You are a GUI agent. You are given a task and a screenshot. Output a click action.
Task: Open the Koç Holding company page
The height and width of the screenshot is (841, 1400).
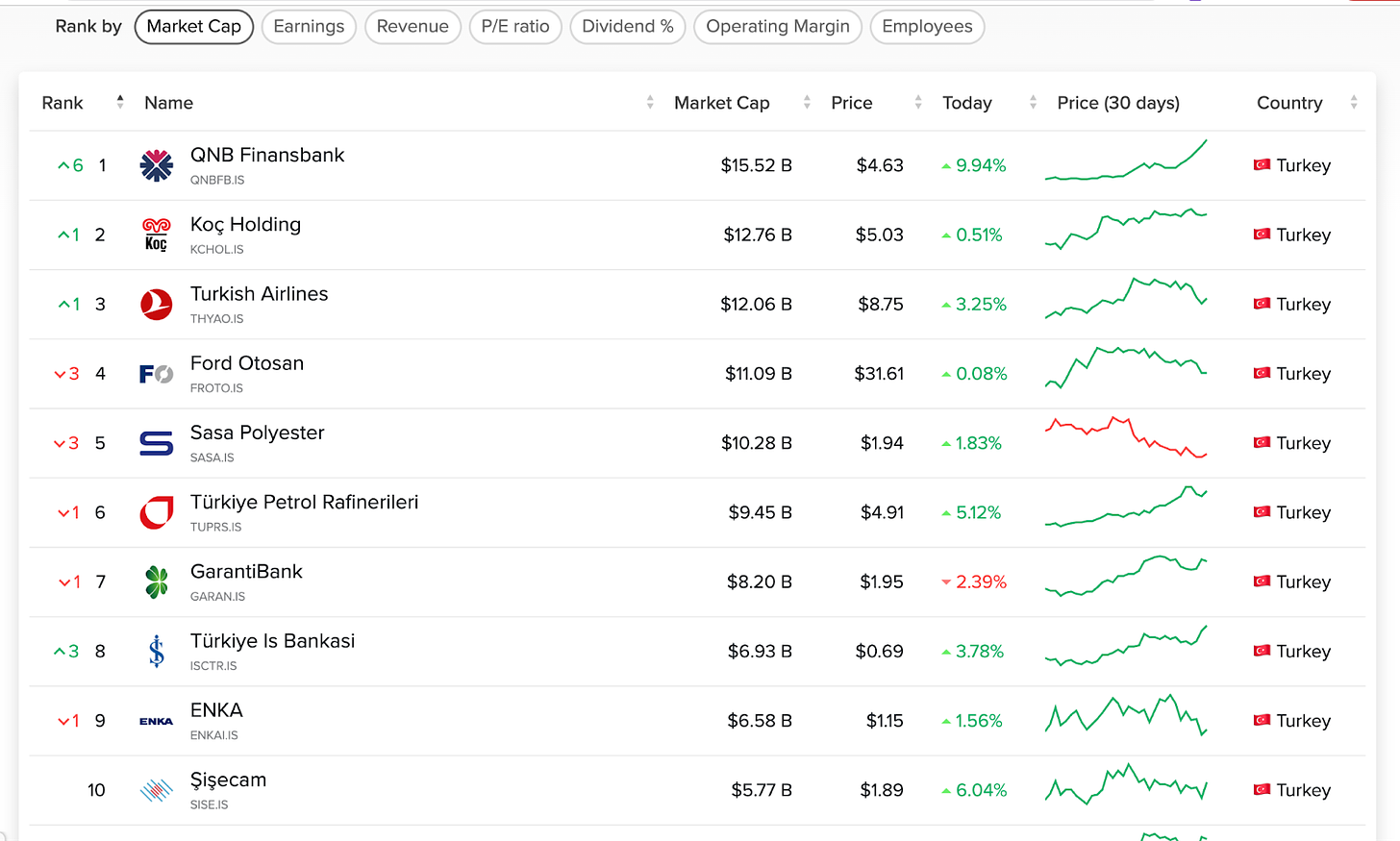click(245, 225)
